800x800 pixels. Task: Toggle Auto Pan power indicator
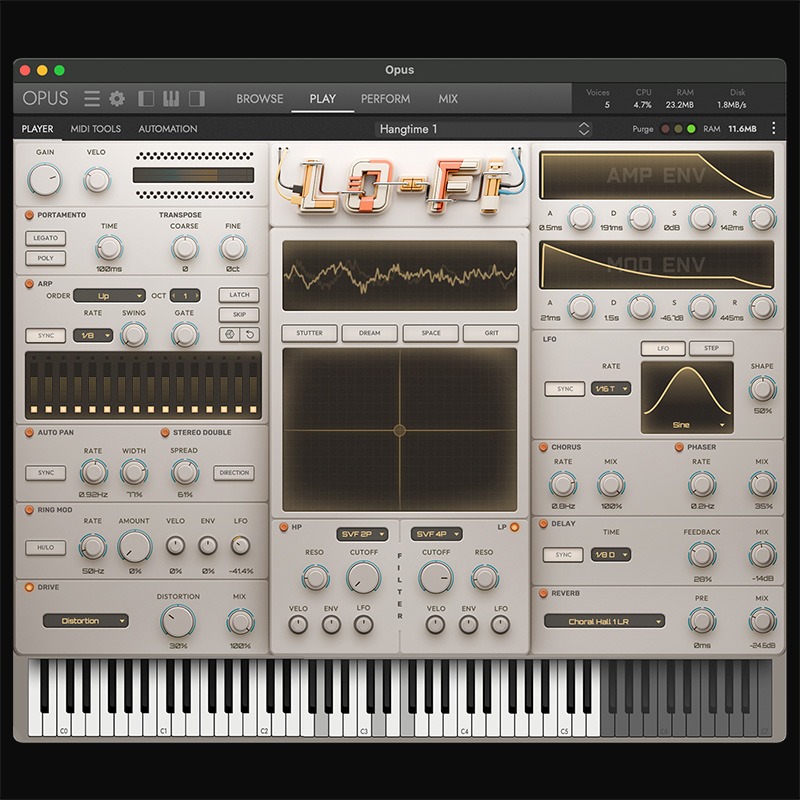tap(30, 432)
